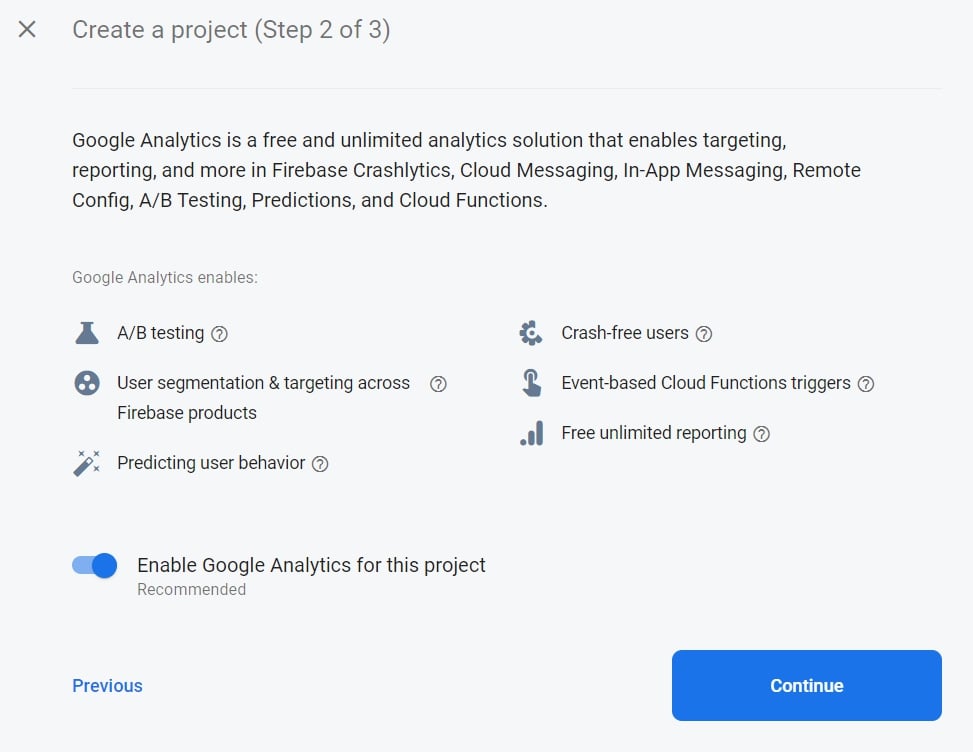Click the Free unlimited reporting label

point(654,433)
